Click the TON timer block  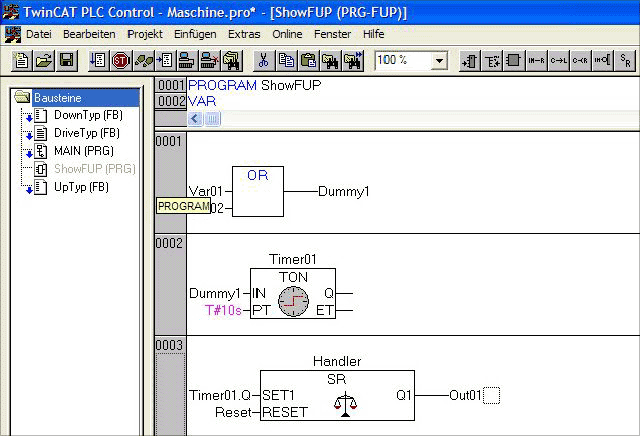293,293
